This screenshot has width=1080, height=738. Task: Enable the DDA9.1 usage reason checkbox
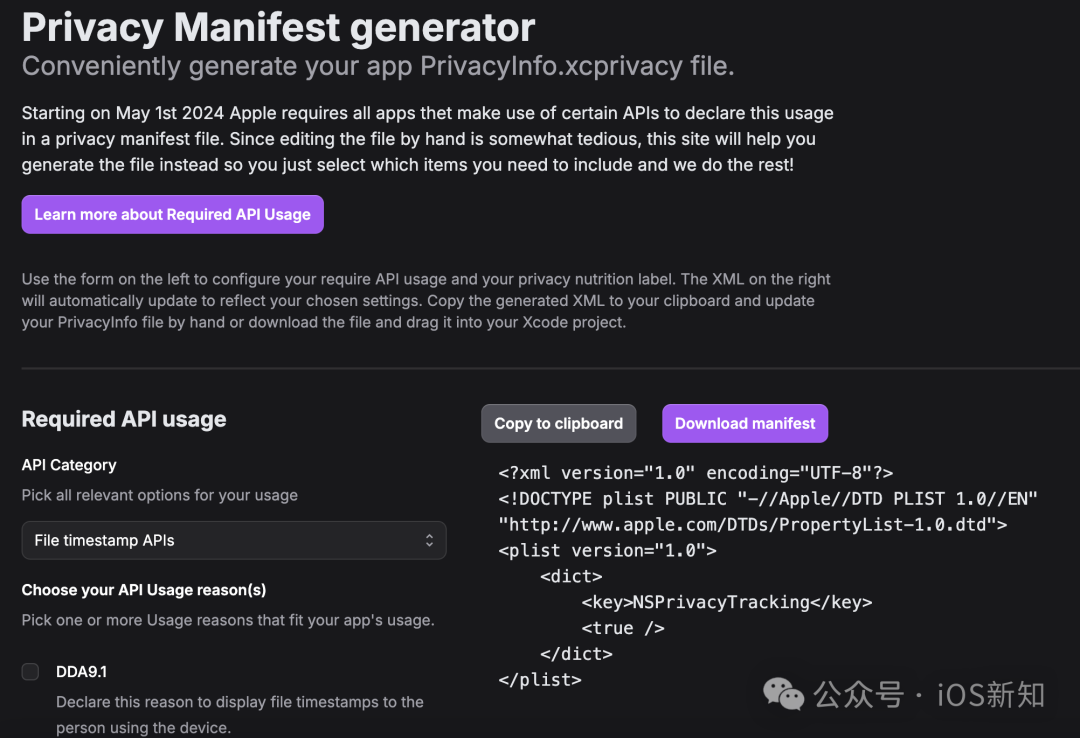[x=31, y=672]
